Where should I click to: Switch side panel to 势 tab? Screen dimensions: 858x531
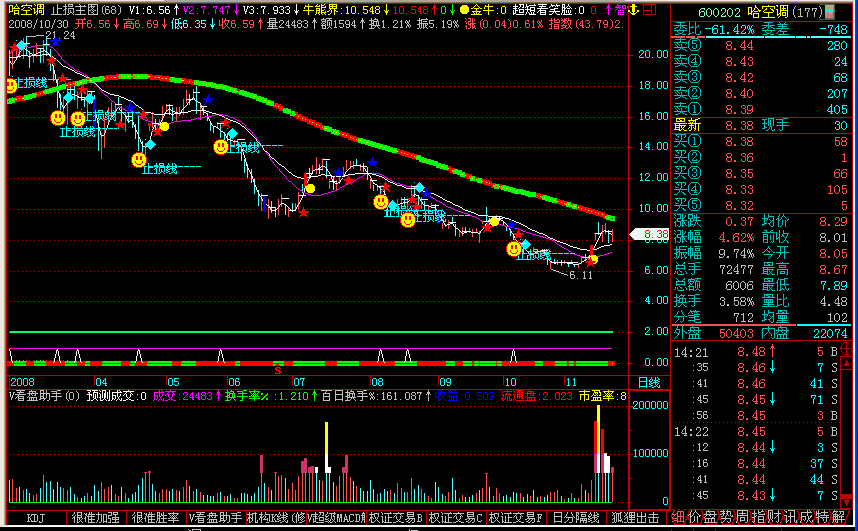coord(726,517)
